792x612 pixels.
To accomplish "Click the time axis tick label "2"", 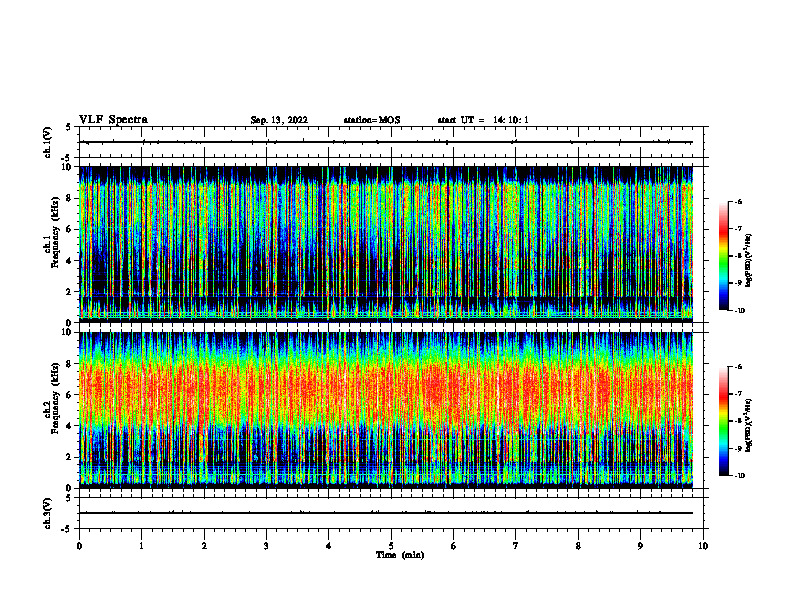I will click(204, 546).
